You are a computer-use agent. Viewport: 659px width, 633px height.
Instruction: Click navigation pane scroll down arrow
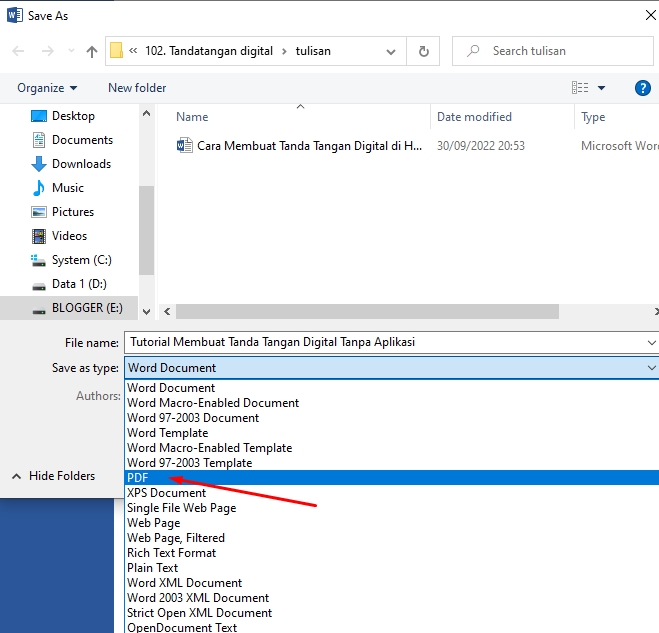(x=146, y=311)
